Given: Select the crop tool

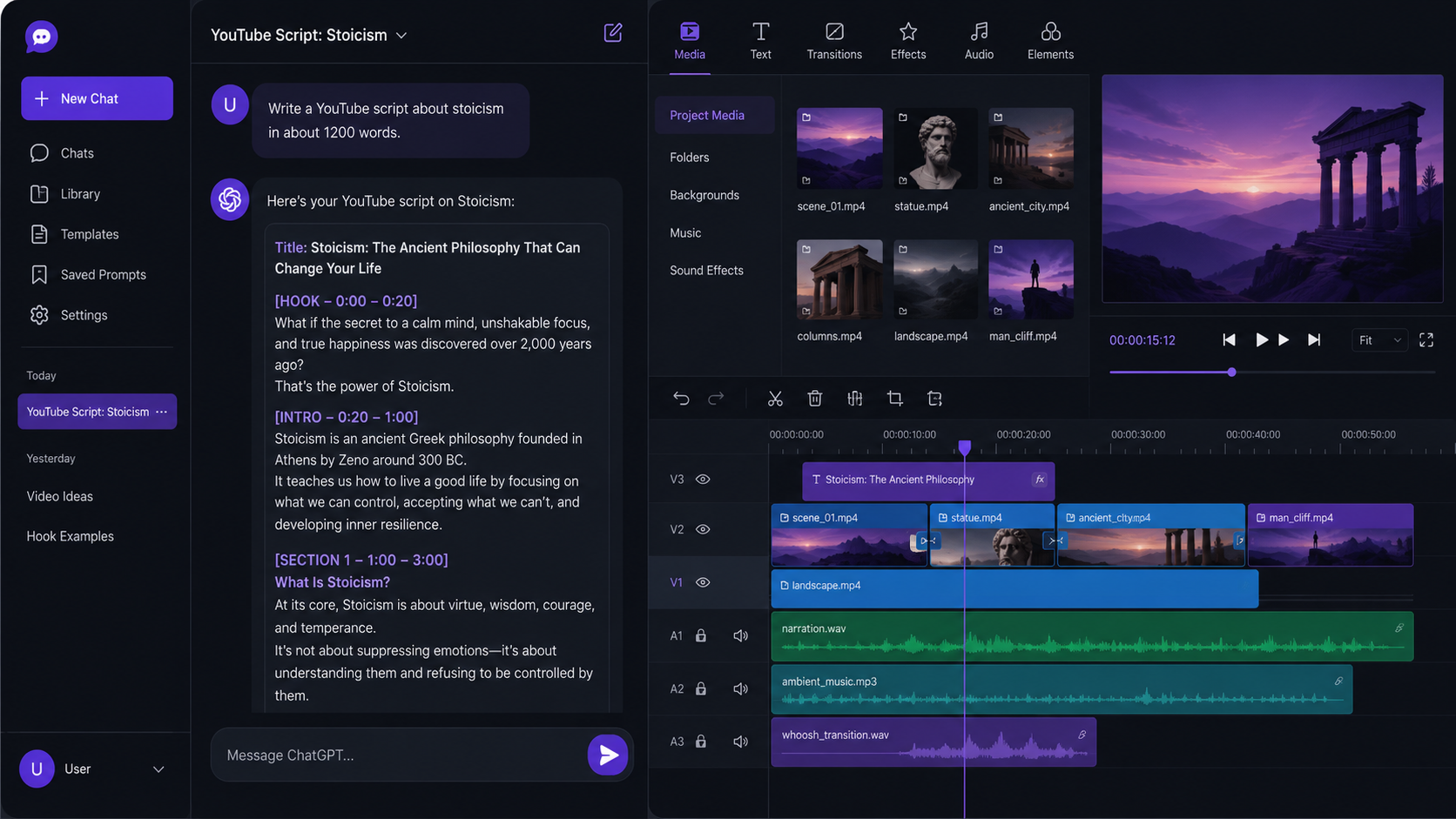Looking at the screenshot, I should point(894,399).
